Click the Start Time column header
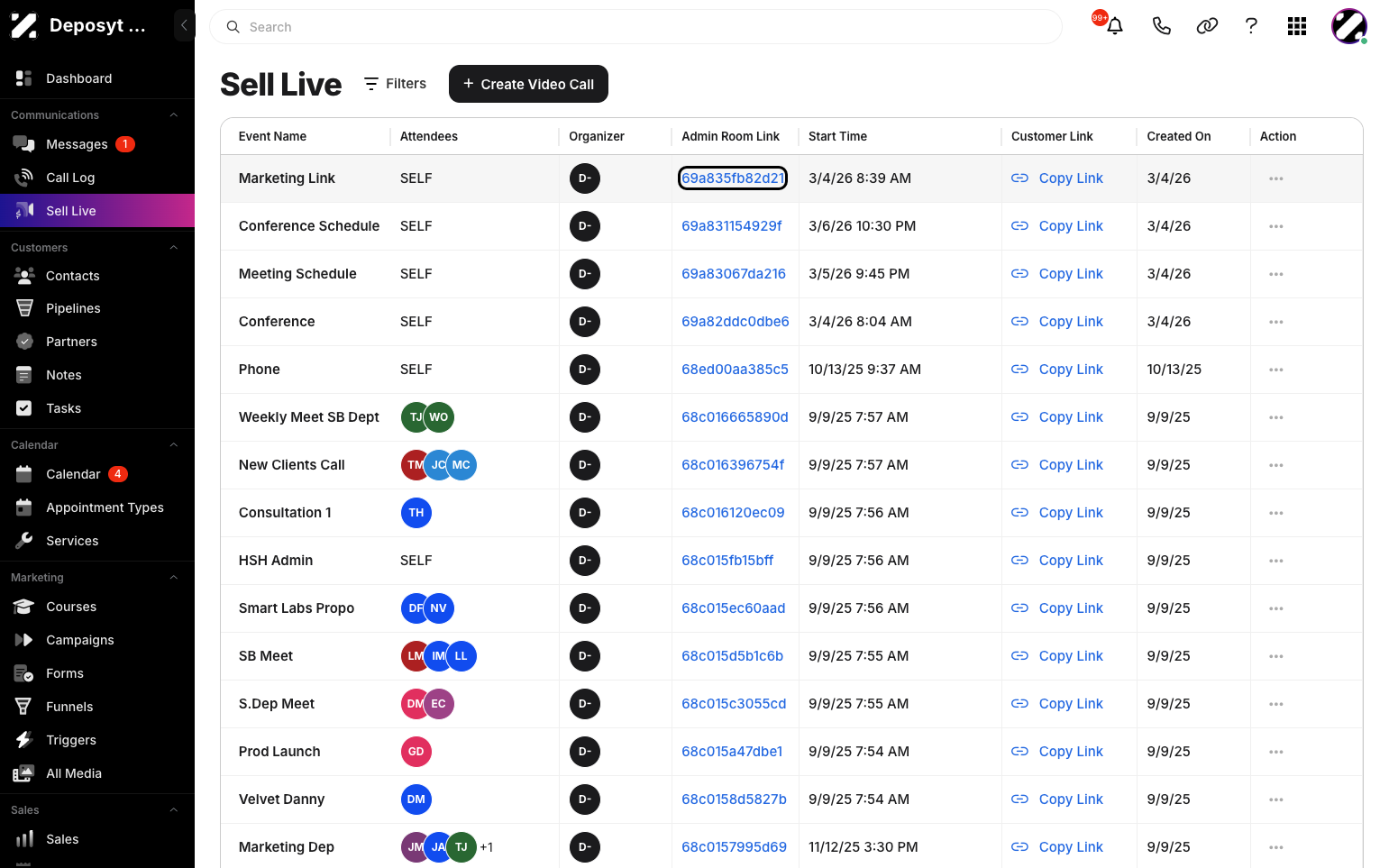 (837, 136)
